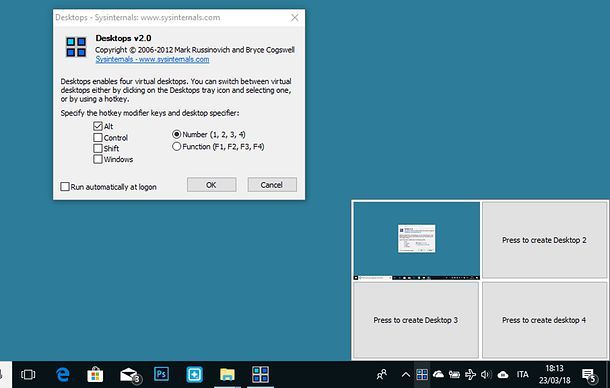
Task: Open File Explorer from the taskbar
Action: click(x=227, y=374)
